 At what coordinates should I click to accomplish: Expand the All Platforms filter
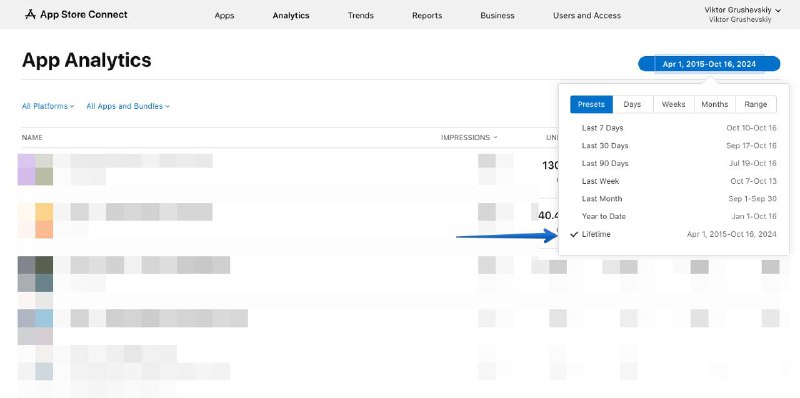(48, 106)
